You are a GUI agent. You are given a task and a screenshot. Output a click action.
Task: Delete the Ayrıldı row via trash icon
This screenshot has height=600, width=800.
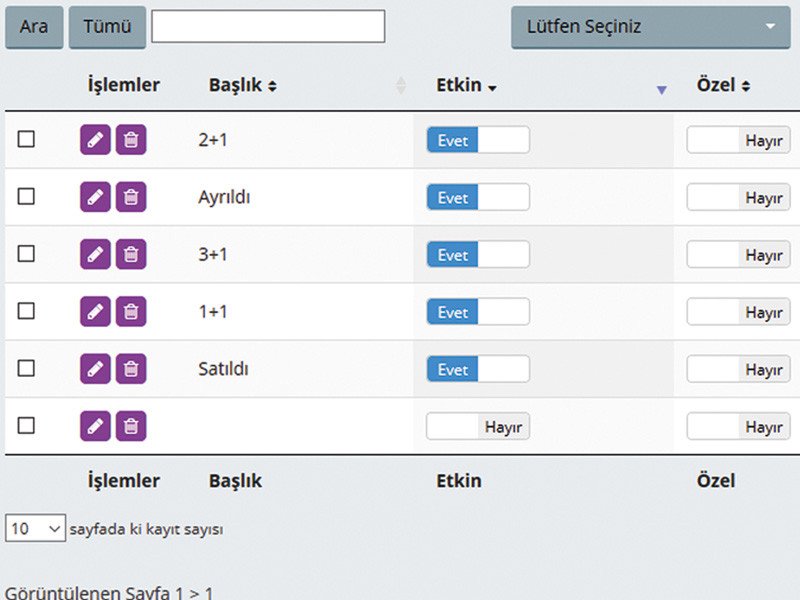coord(131,197)
